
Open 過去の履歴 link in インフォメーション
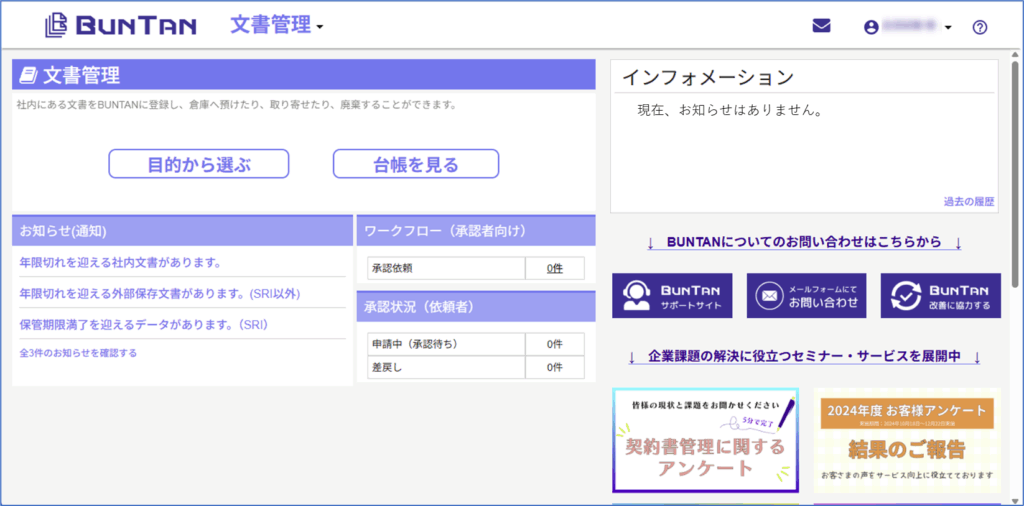(x=968, y=202)
